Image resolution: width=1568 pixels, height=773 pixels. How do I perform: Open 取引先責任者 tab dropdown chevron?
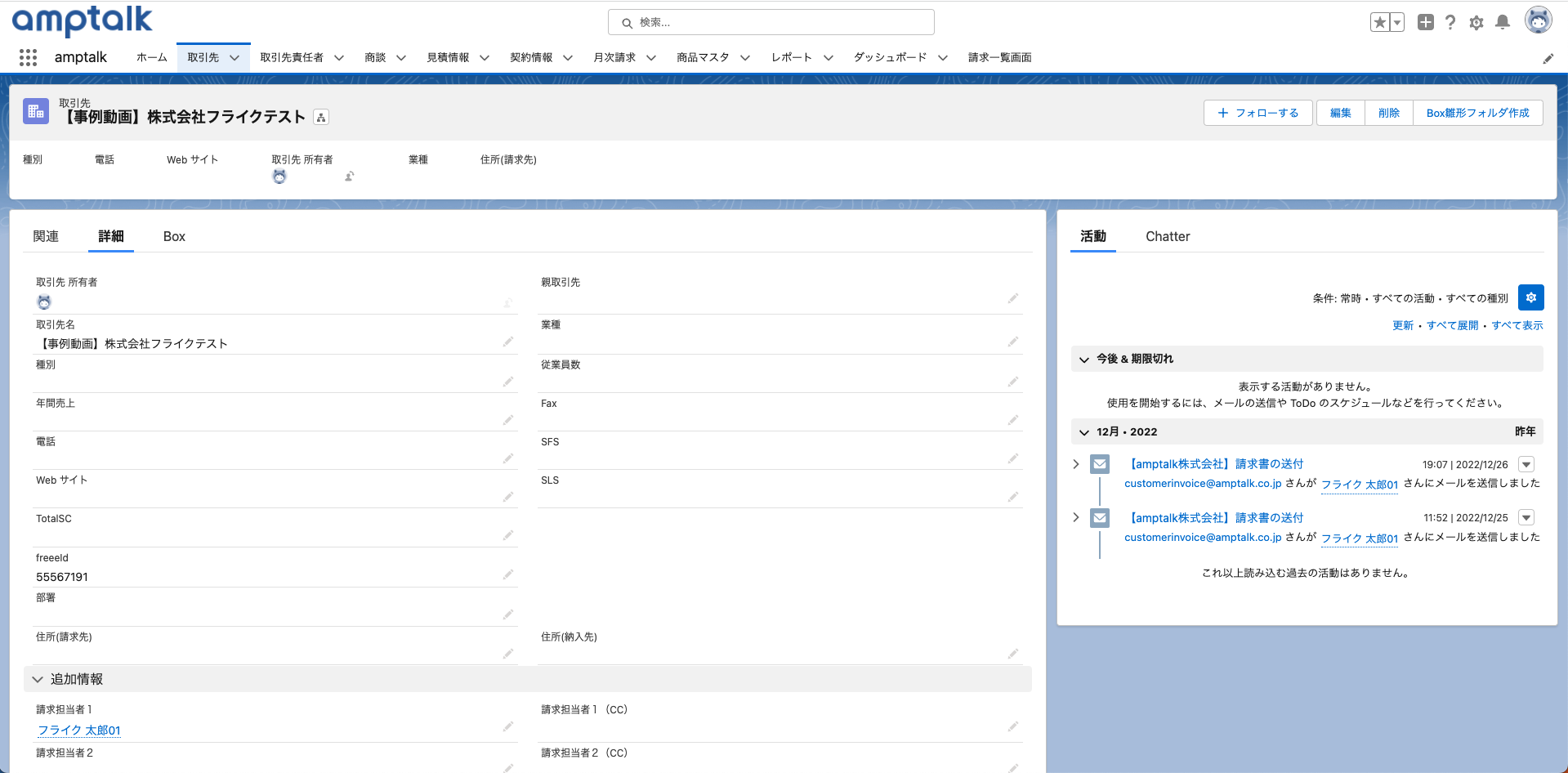pyautogui.click(x=339, y=58)
